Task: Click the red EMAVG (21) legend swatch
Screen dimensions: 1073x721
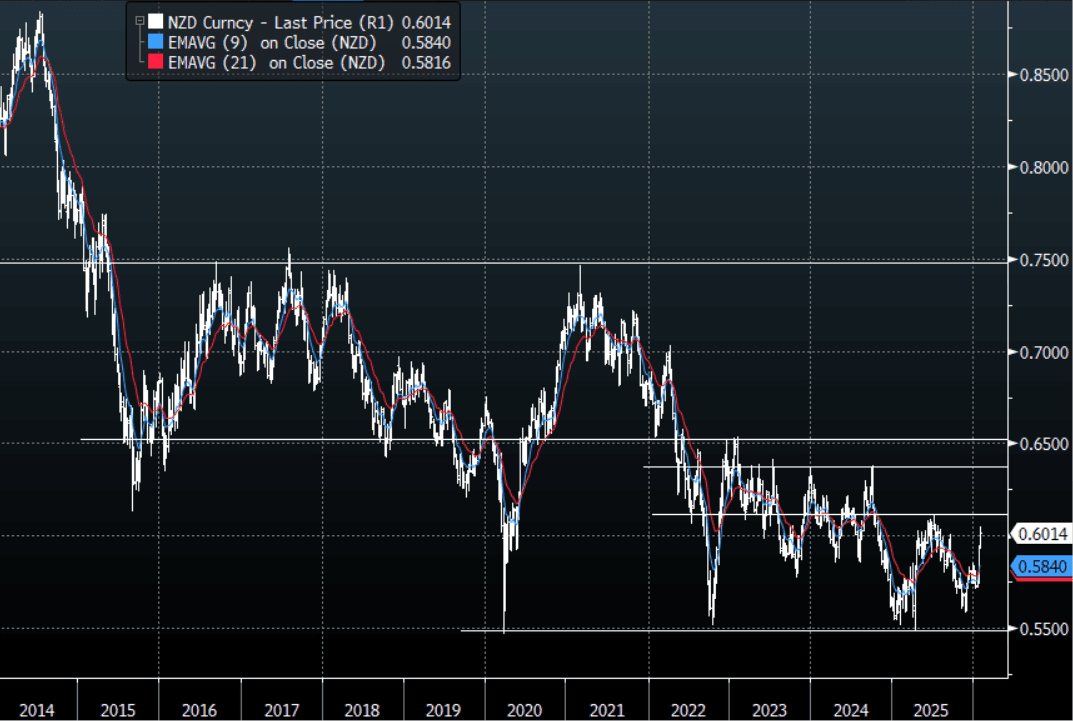Action: click(156, 62)
